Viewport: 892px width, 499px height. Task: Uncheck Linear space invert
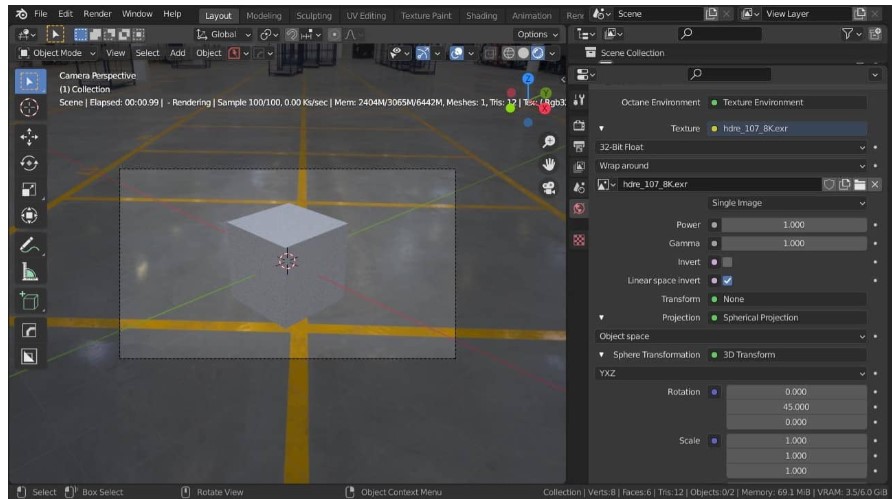click(x=727, y=281)
